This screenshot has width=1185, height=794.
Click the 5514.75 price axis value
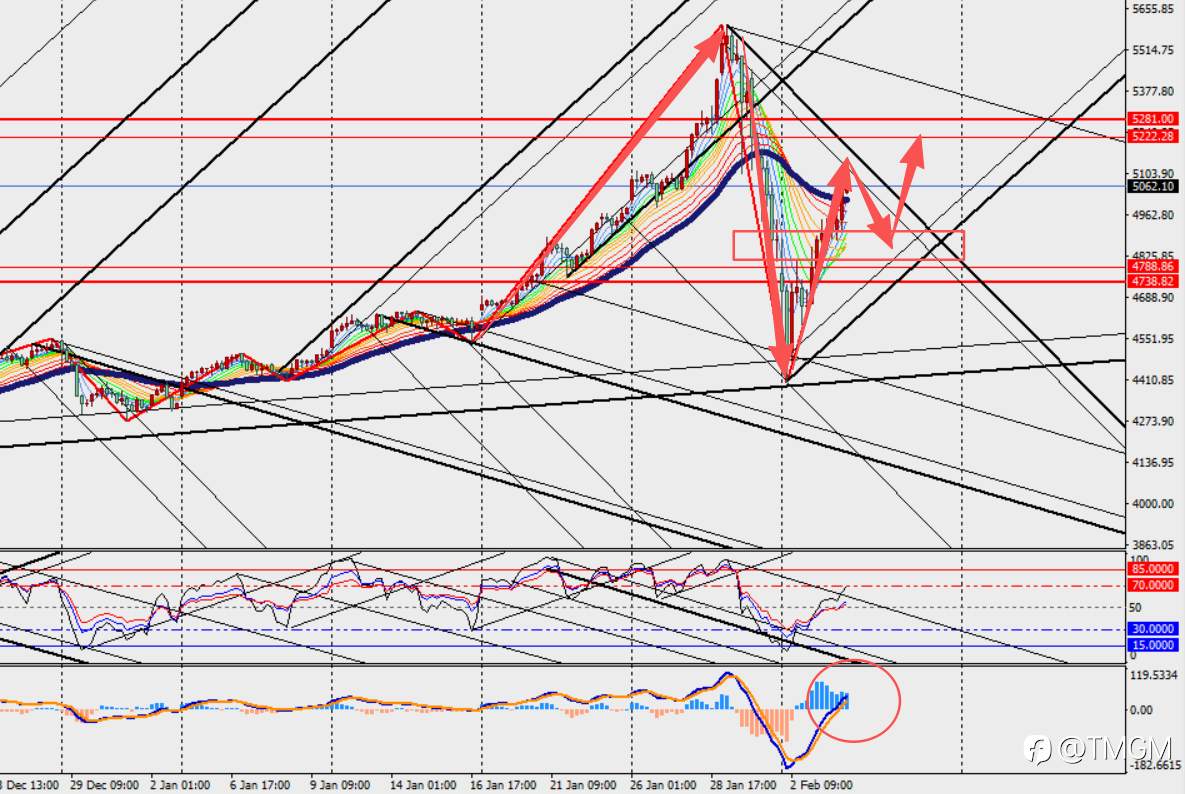point(1153,50)
